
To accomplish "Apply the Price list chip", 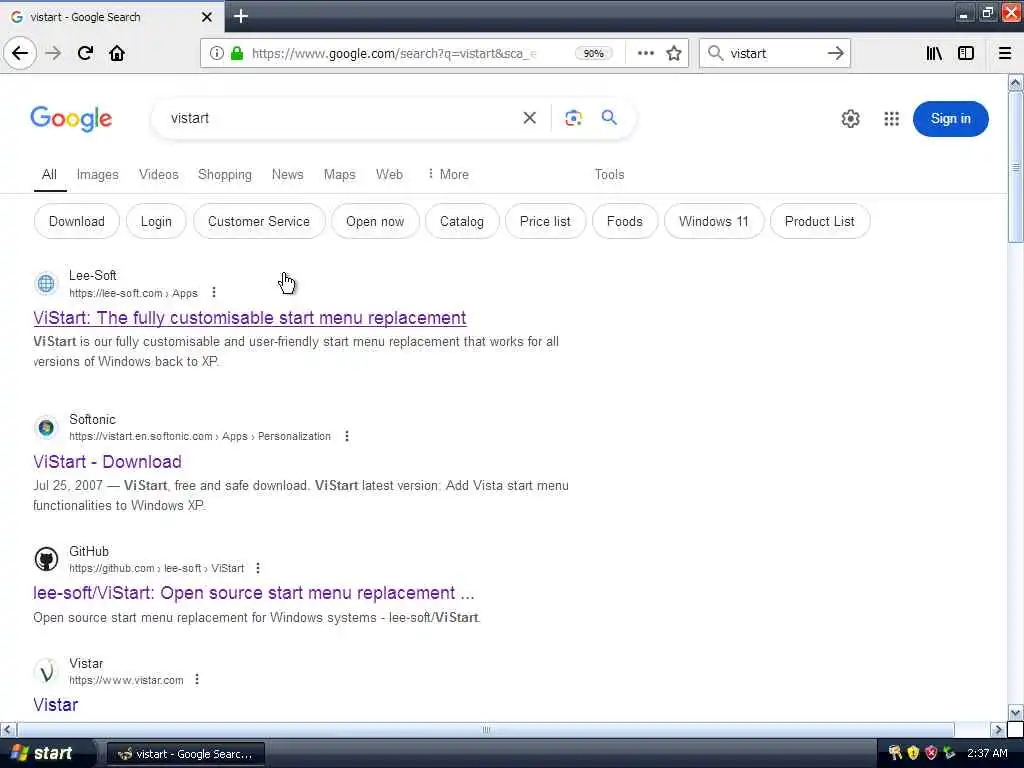I will [545, 221].
